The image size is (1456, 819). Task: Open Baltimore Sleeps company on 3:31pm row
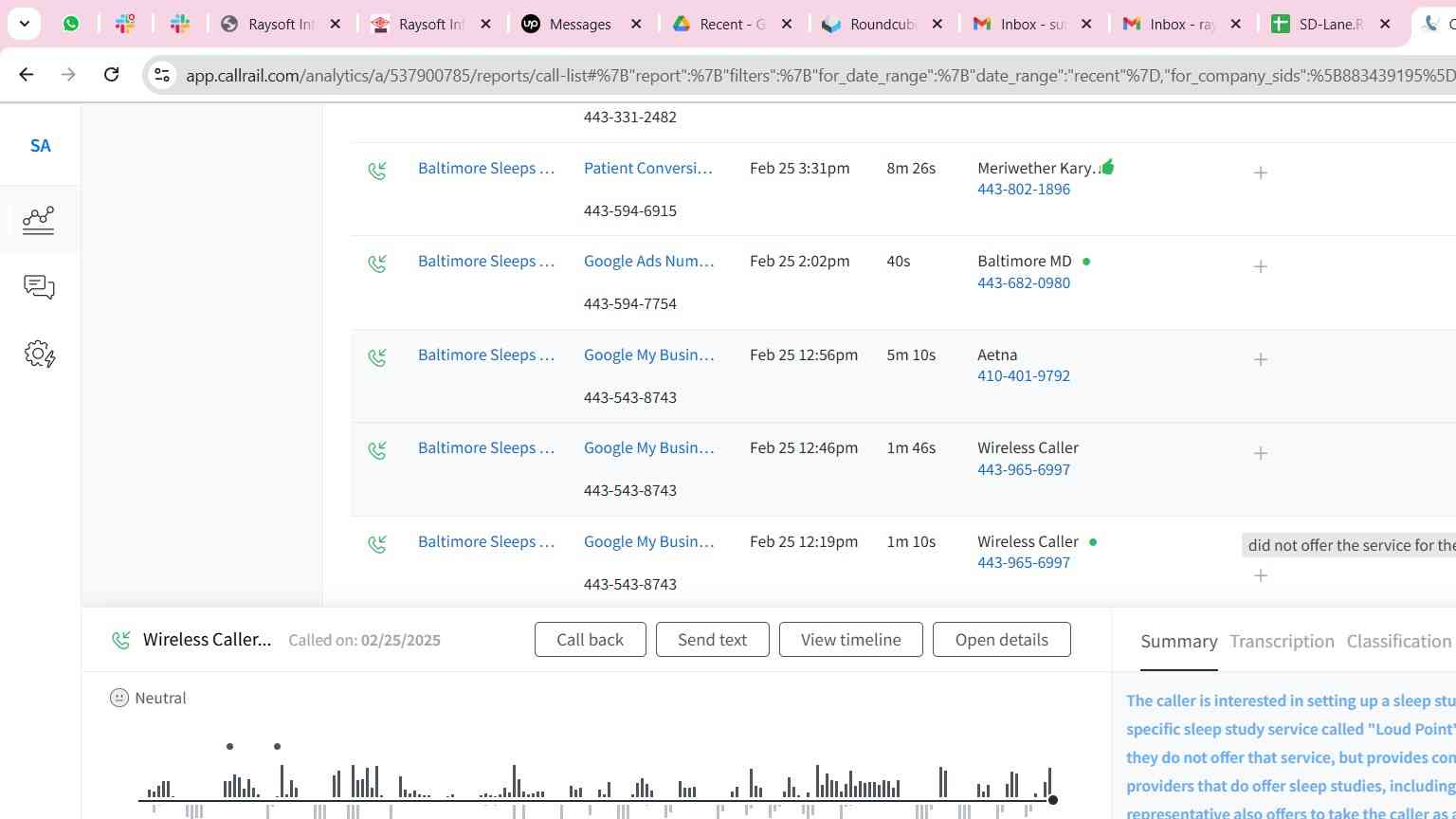coord(486,168)
